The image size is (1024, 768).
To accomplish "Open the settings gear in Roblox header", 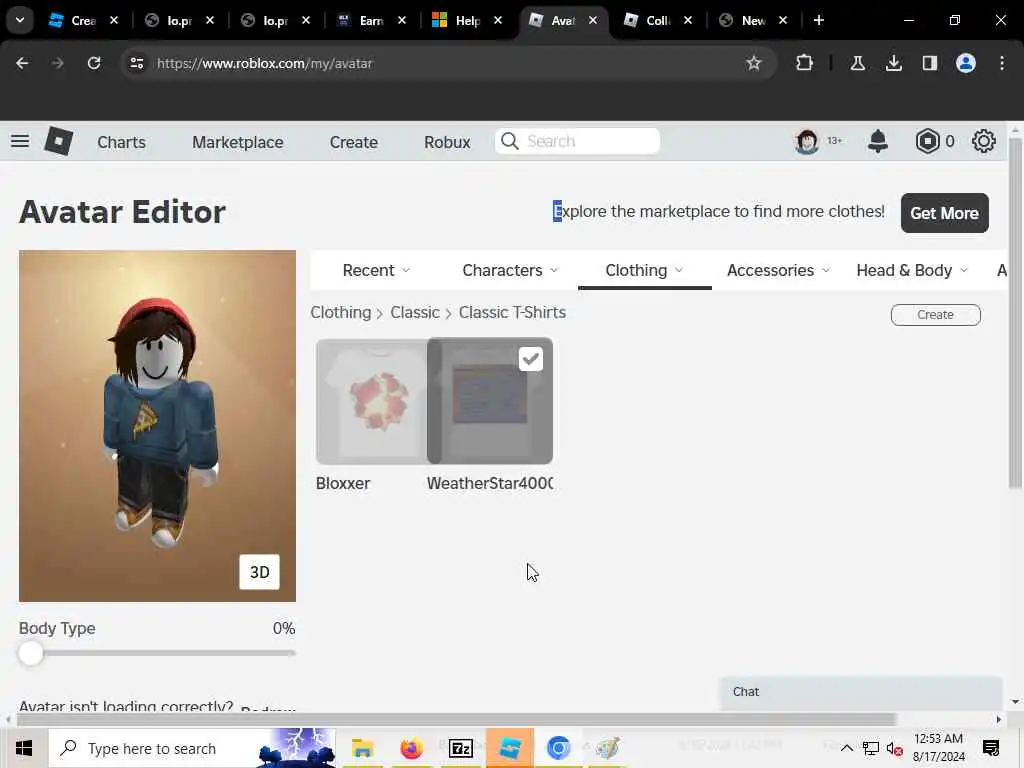I will 984,141.
